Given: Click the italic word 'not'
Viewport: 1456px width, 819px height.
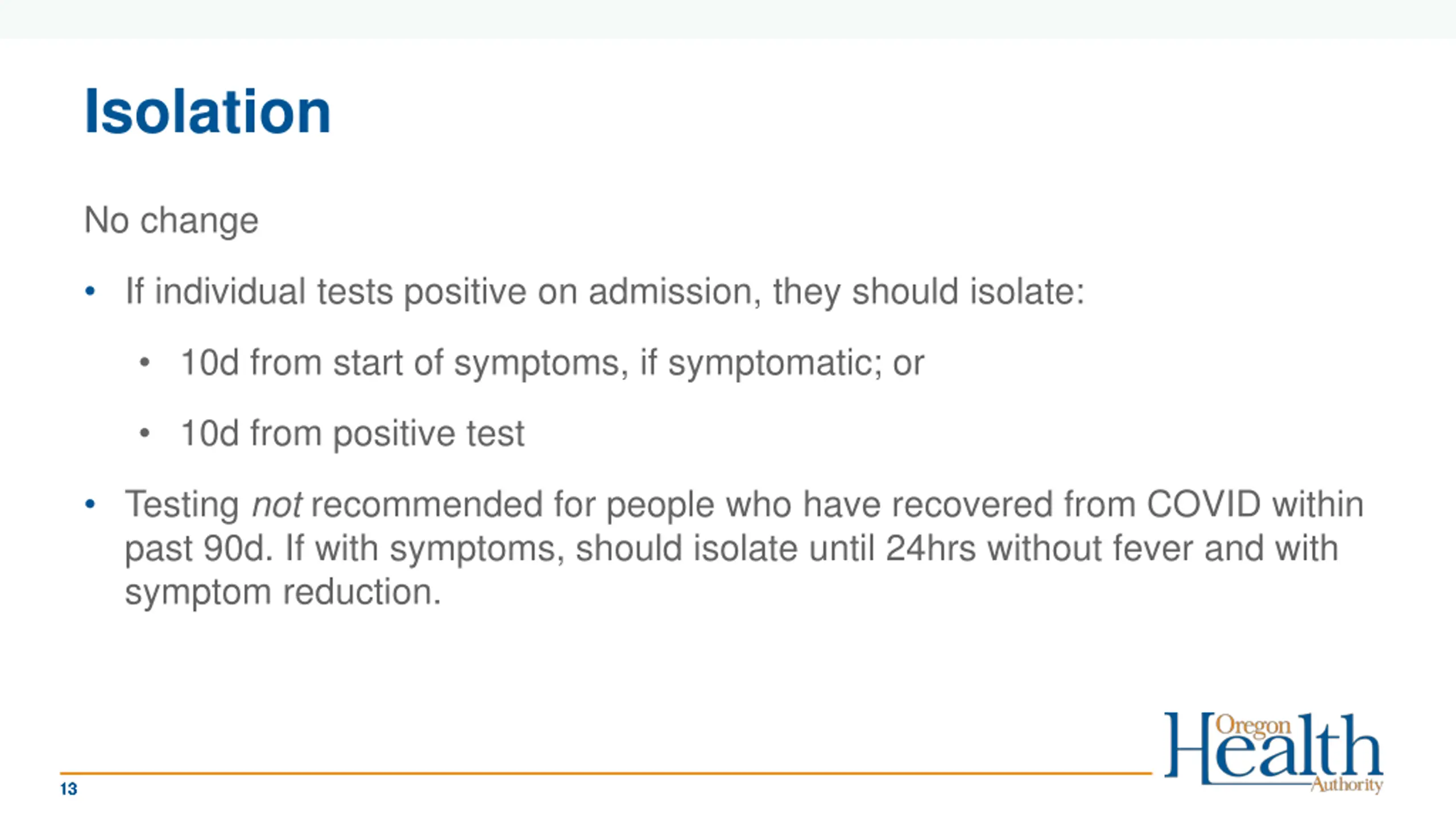Looking at the screenshot, I should (x=276, y=504).
